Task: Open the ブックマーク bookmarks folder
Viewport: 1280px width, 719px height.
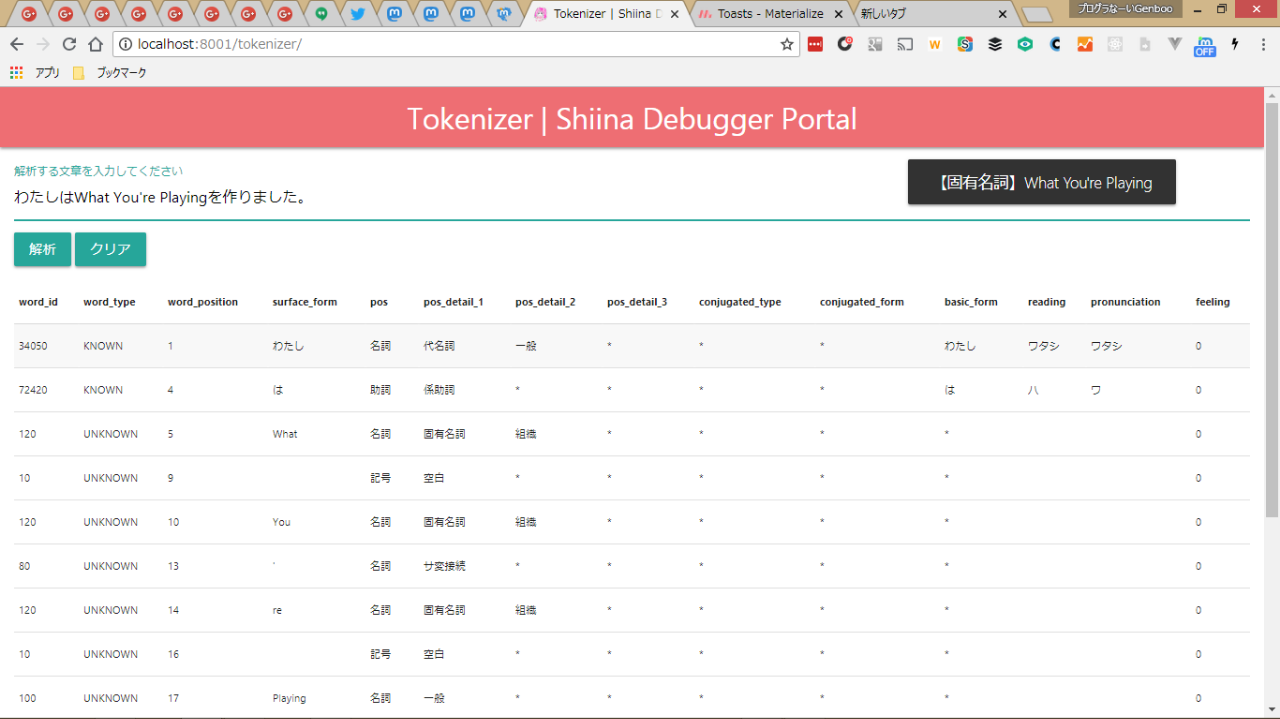Action: [x=111, y=73]
